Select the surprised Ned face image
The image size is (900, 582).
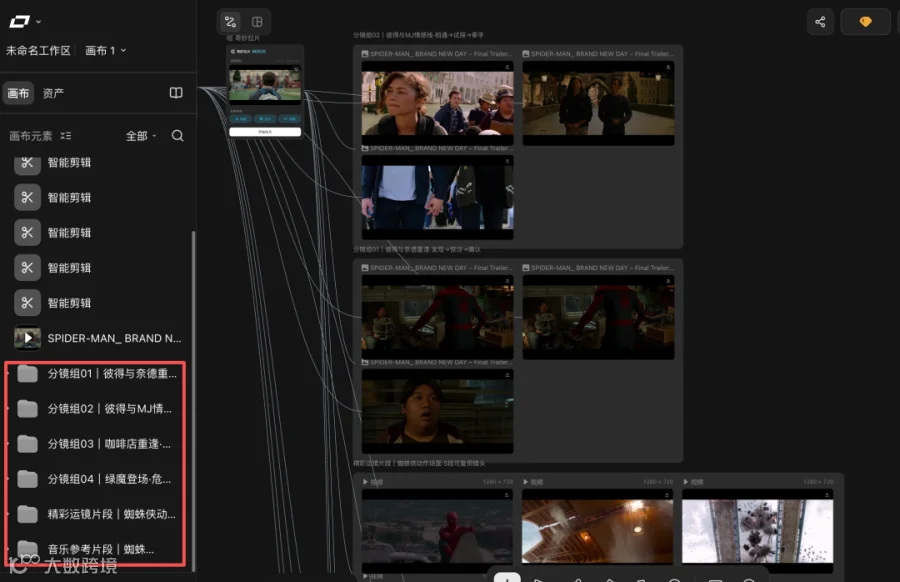437,412
